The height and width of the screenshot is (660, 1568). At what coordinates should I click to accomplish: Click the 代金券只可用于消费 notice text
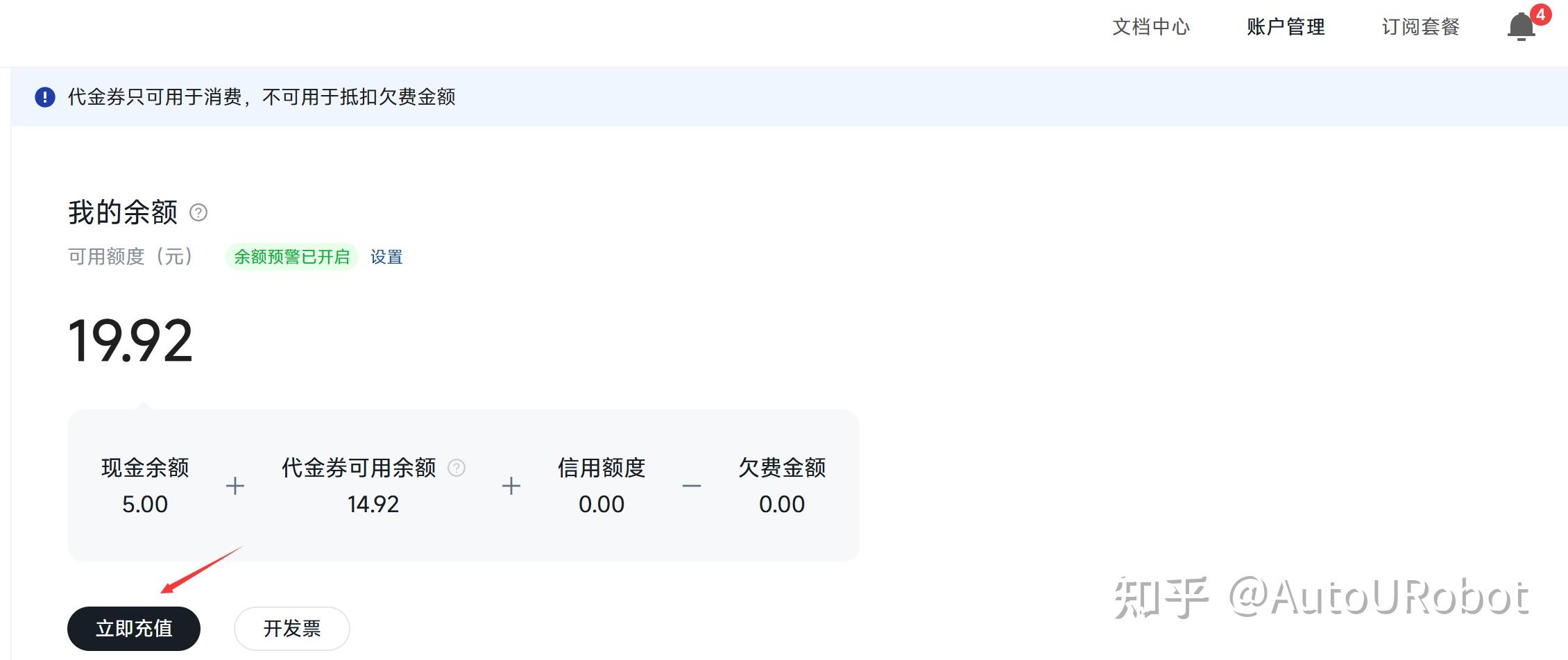pos(262,97)
